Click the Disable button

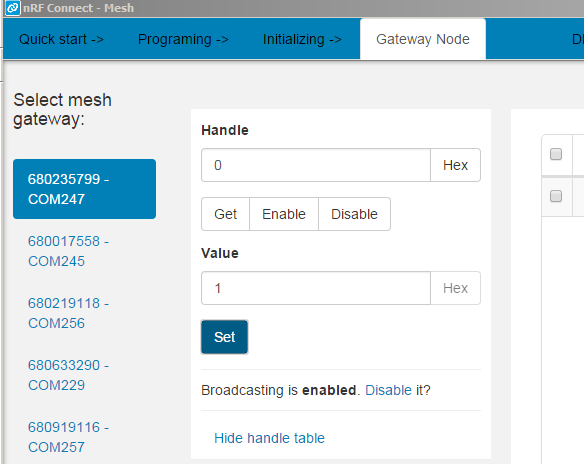354,214
